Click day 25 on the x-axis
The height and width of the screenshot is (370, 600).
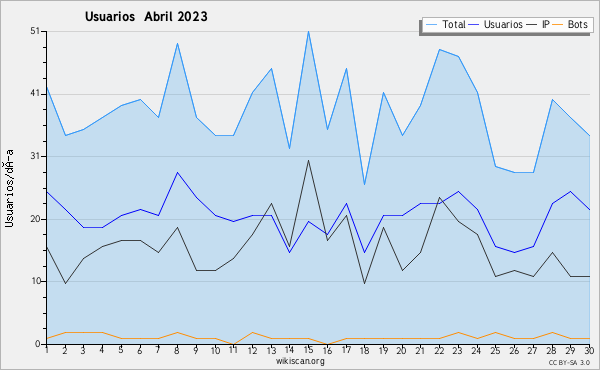(496, 350)
